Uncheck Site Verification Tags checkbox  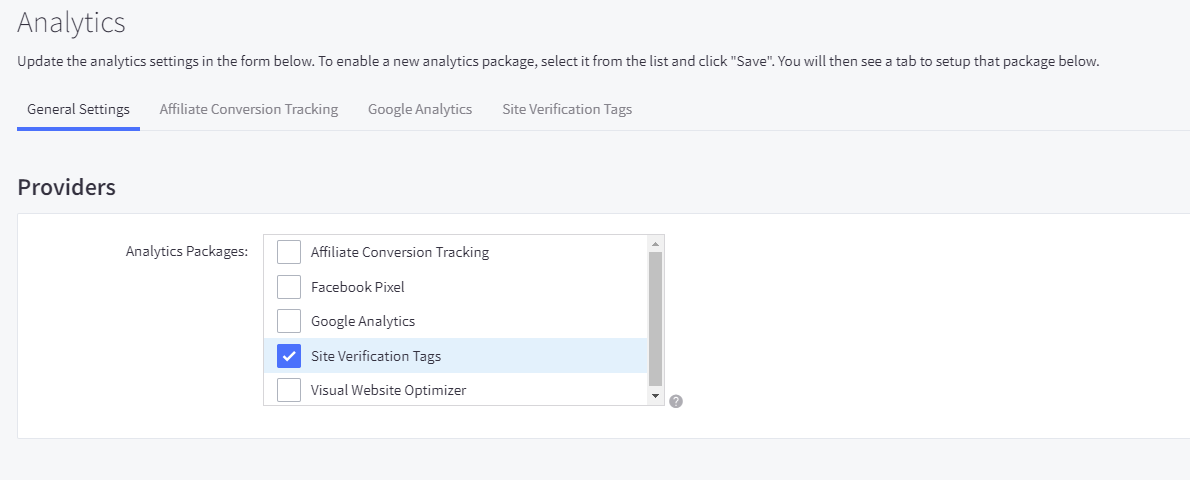pos(288,355)
